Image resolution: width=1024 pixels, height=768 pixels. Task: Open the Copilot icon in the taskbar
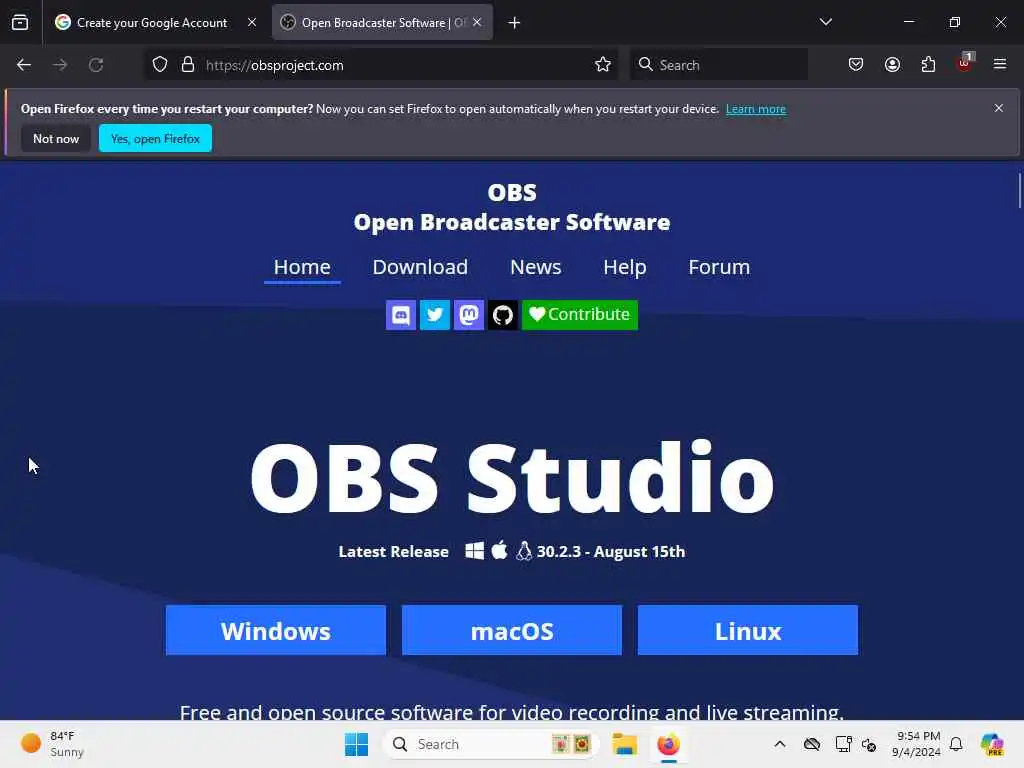pyautogui.click(x=992, y=744)
